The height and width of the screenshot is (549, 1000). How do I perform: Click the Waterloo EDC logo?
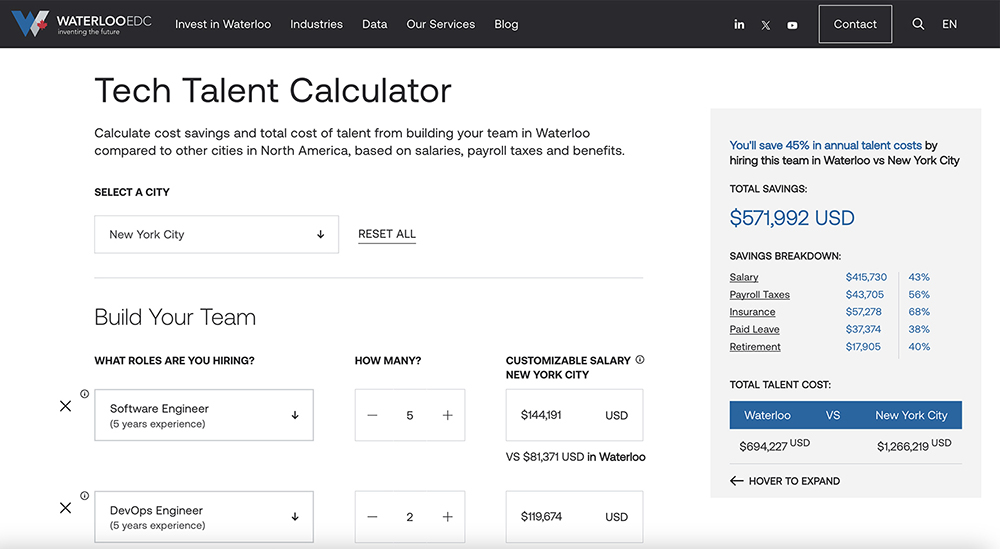(82, 24)
